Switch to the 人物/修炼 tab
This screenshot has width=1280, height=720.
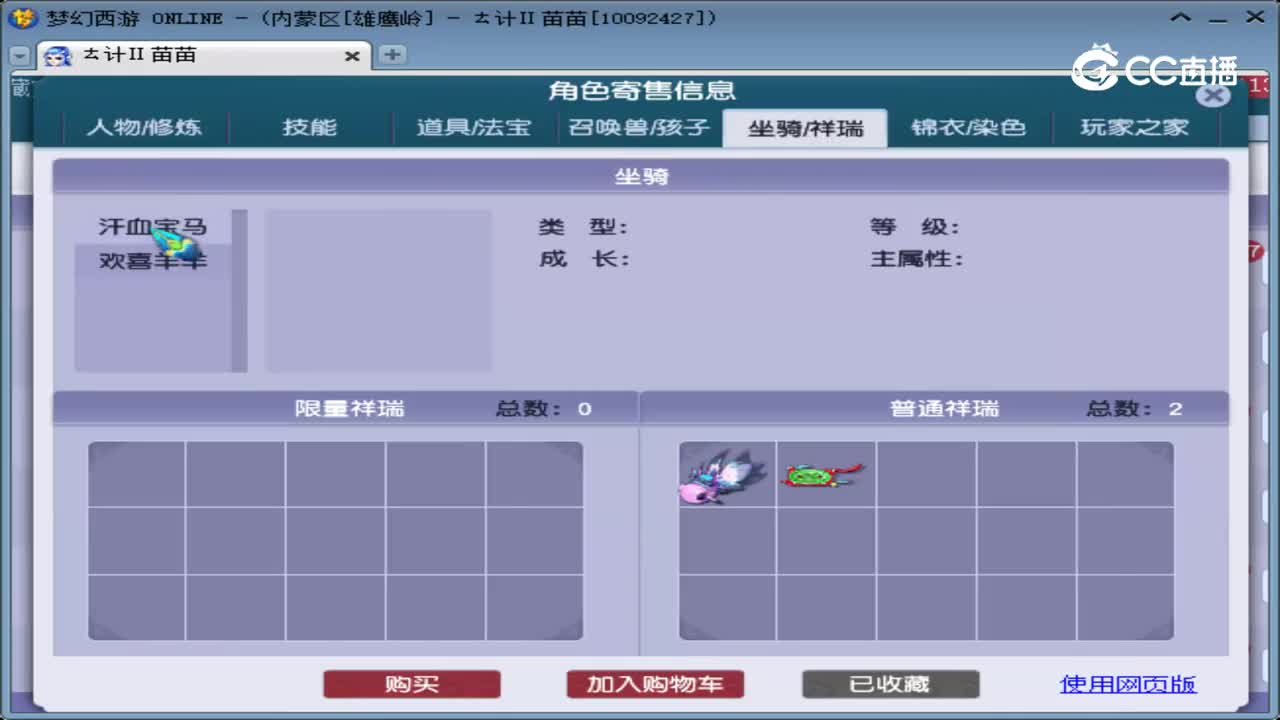click(143, 127)
